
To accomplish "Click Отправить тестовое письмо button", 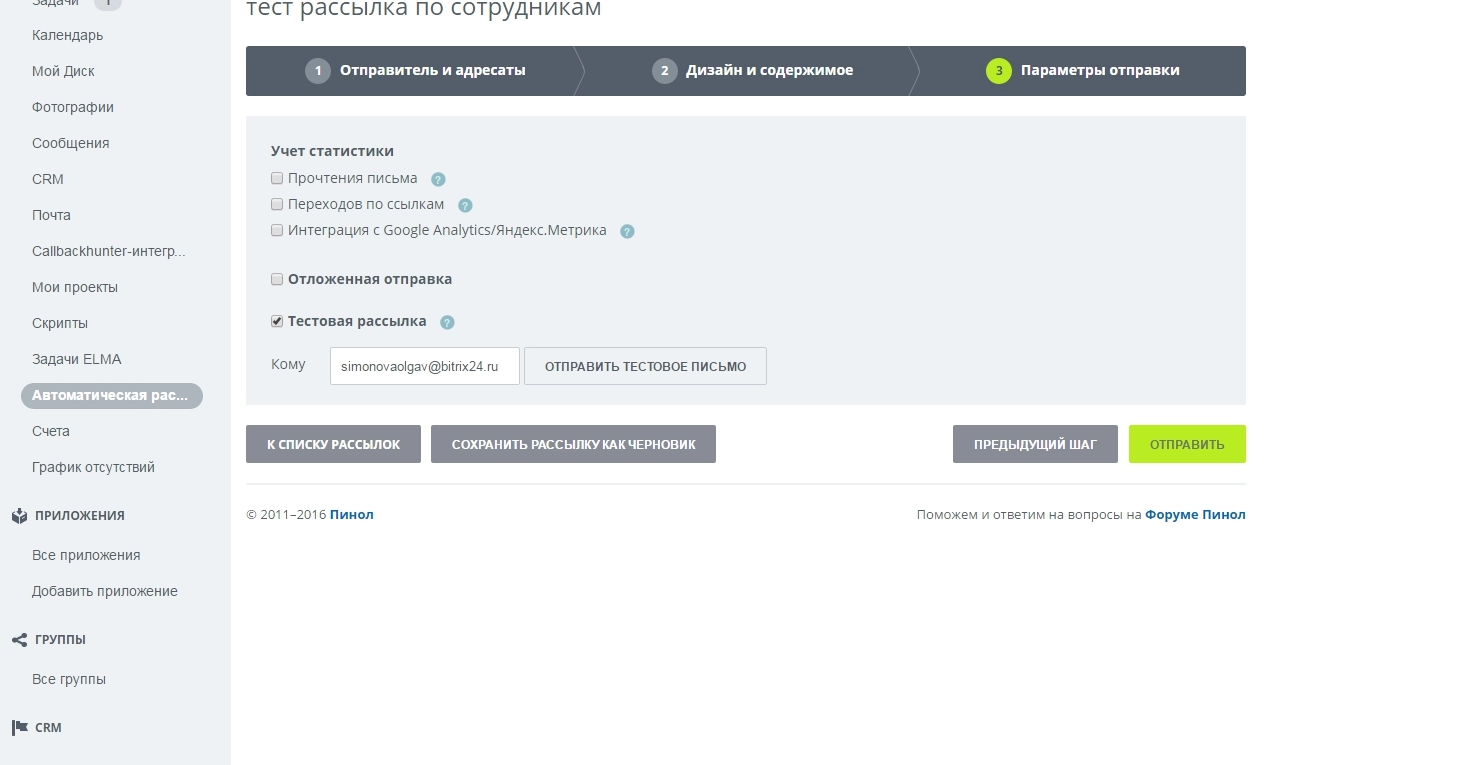I will coord(645,366).
